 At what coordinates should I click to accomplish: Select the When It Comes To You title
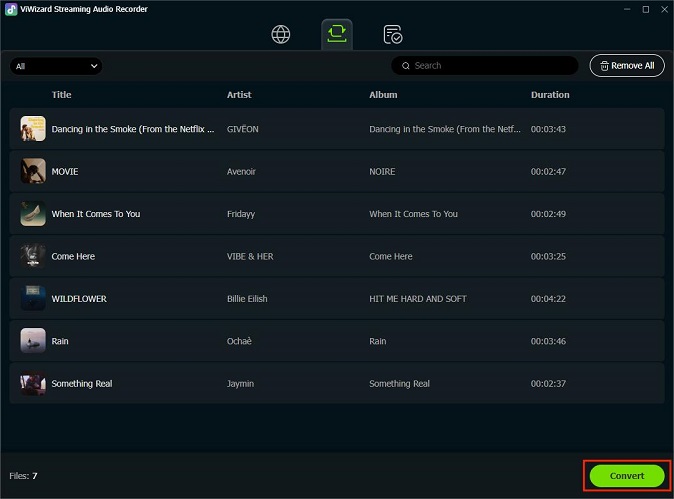(x=96, y=214)
